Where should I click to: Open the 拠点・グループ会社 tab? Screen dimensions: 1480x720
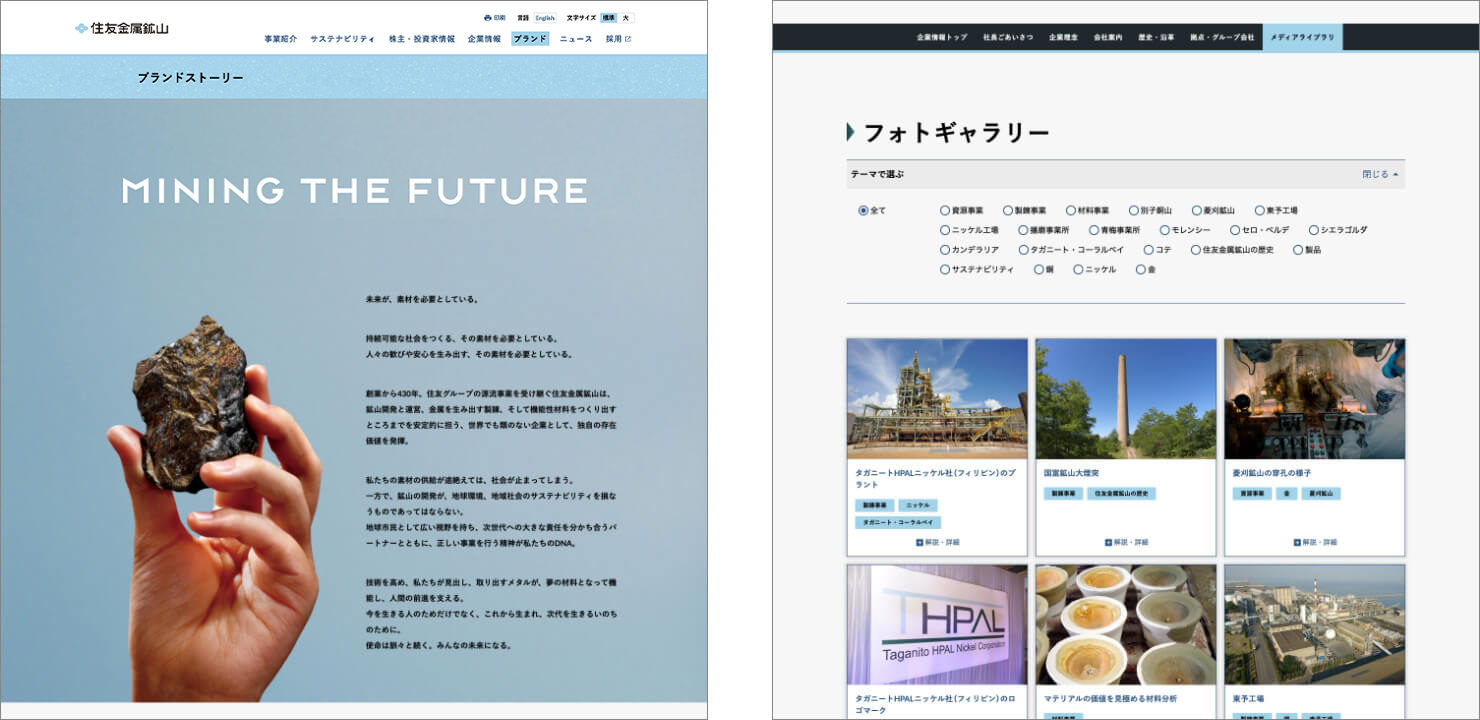(1222, 37)
